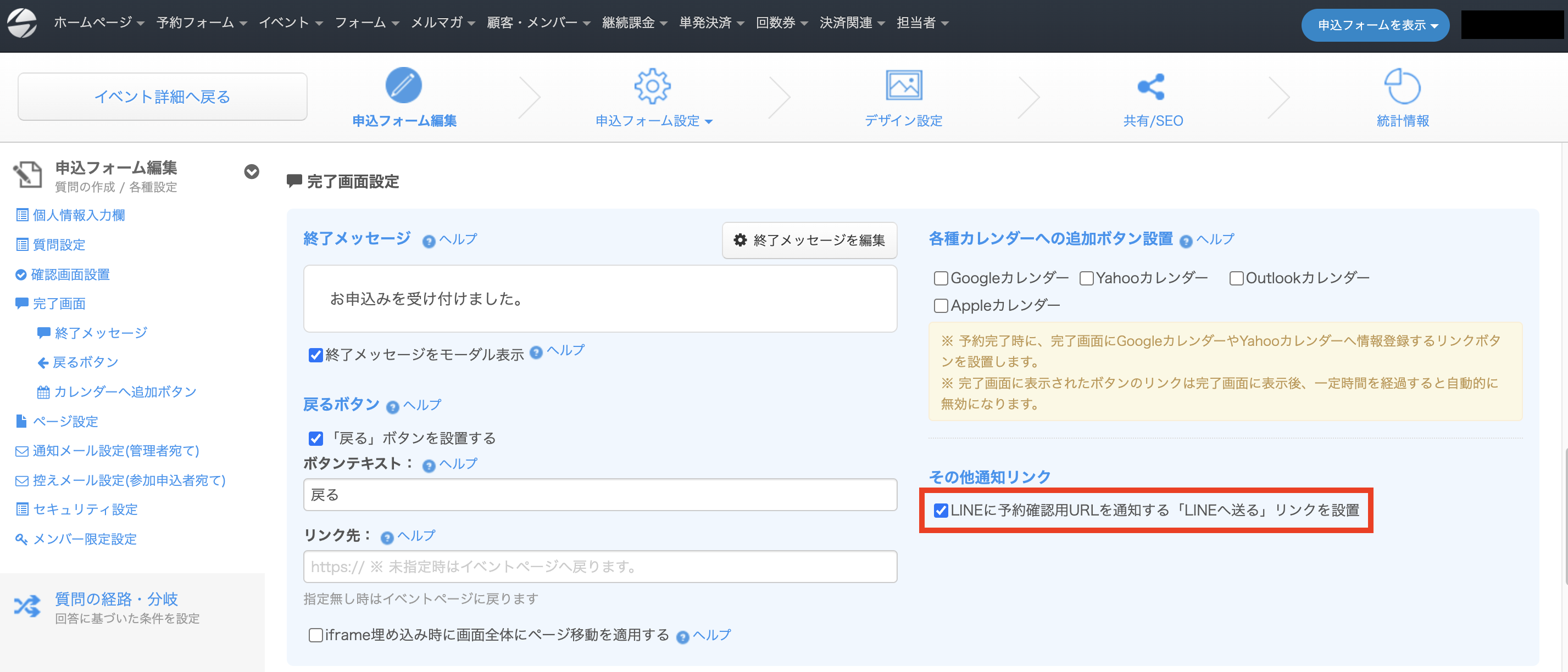The height and width of the screenshot is (672, 1568).
Task: Uncheck the LINEへ送る link checkbox
Action: click(941, 510)
